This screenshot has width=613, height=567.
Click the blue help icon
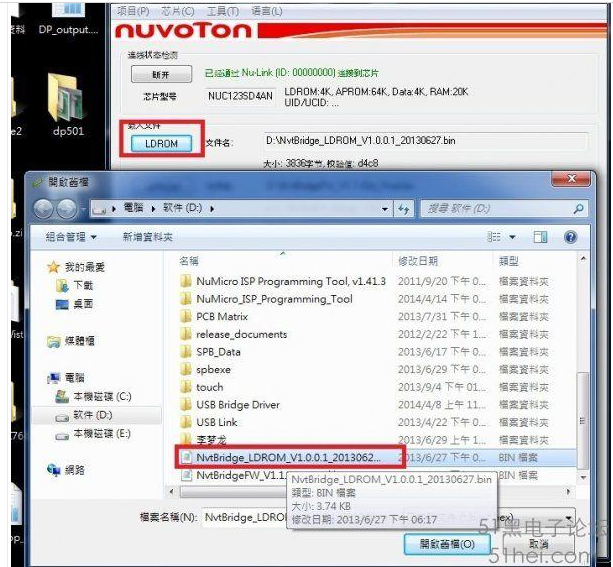(570, 237)
